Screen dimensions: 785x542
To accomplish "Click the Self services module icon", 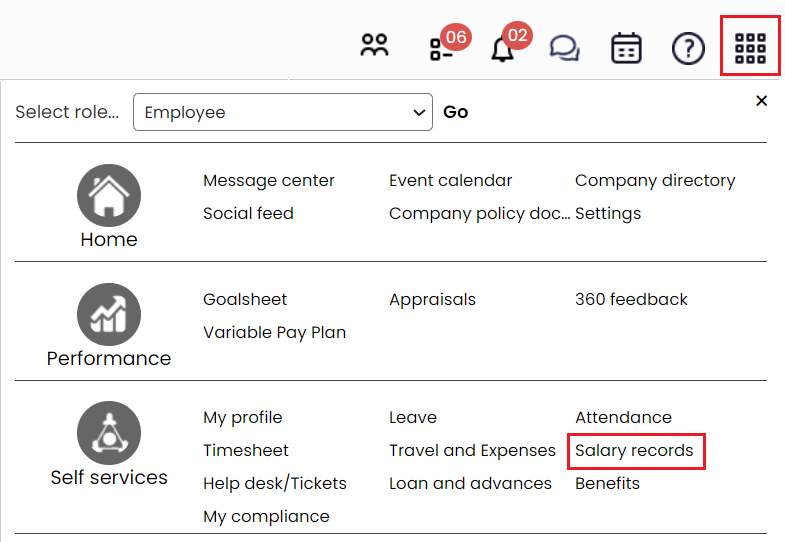I will [x=109, y=433].
